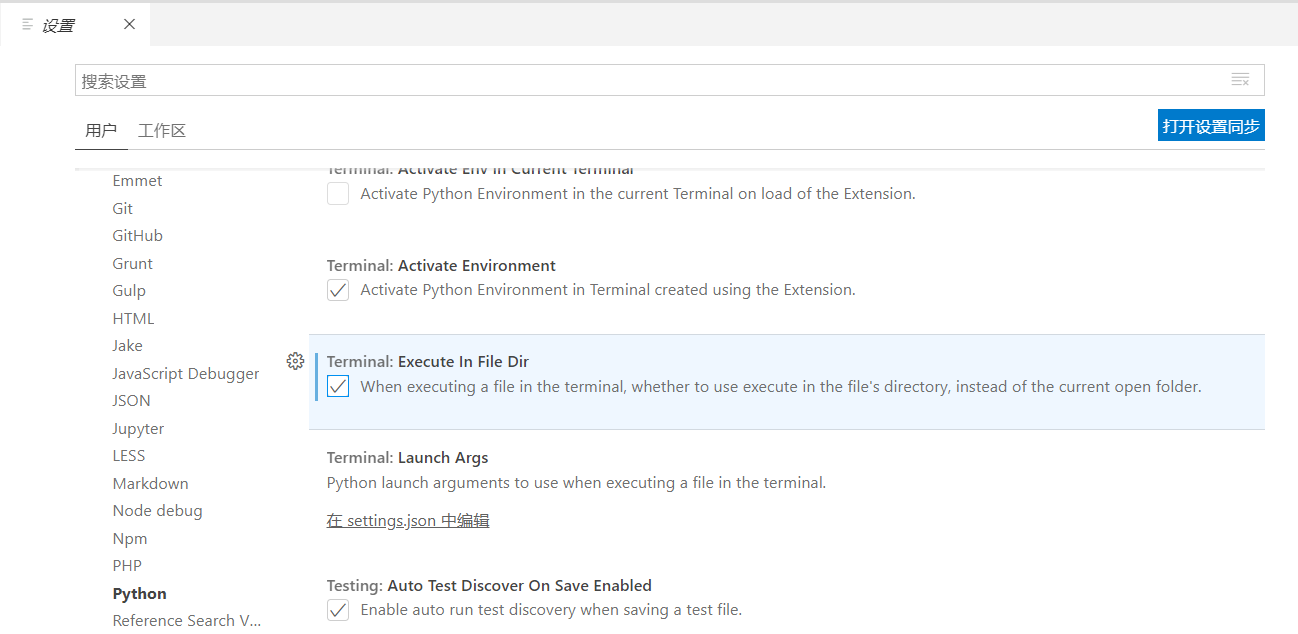Enable Activate Env In Current Terminal
Image resolution: width=1298 pixels, height=634 pixels.
click(337, 194)
